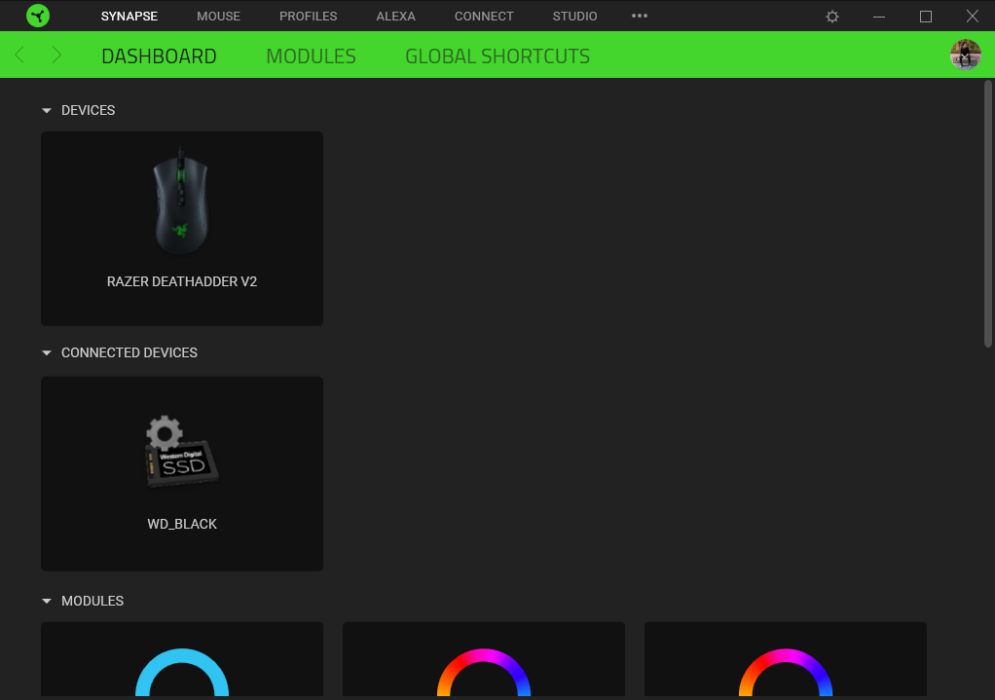995x700 pixels.
Task: Open the GLOBAL SHORTCUTS tab
Action: pyautogui.click(x=497, y=55)
